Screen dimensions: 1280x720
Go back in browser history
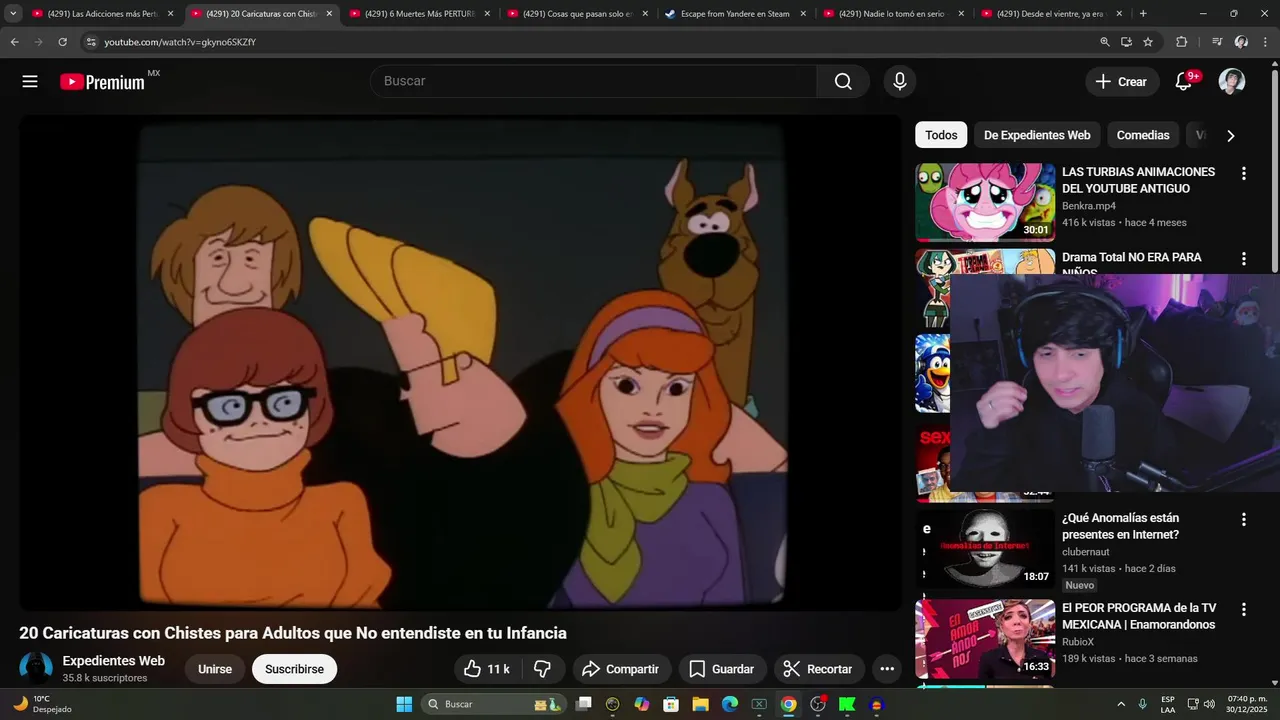pos(14,42)
